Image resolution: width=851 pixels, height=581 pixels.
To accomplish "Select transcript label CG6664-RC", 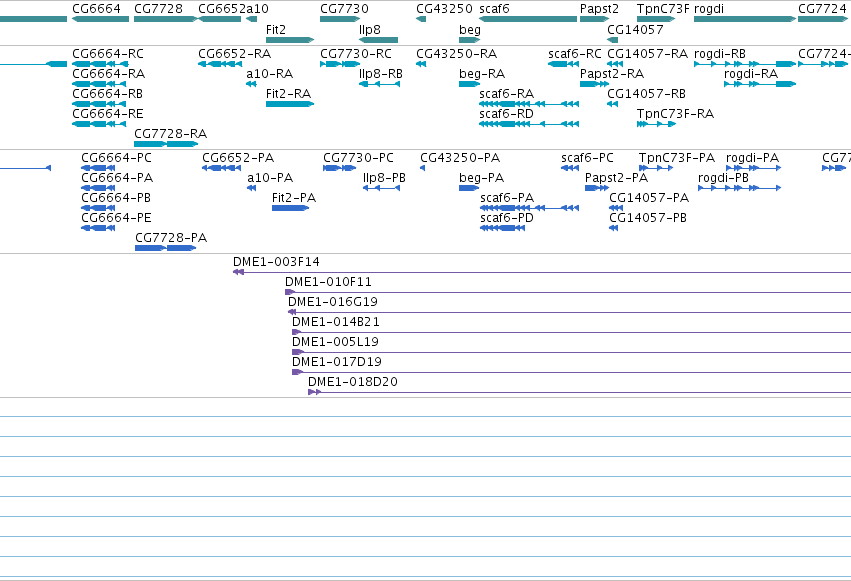I will coord(108,54).
